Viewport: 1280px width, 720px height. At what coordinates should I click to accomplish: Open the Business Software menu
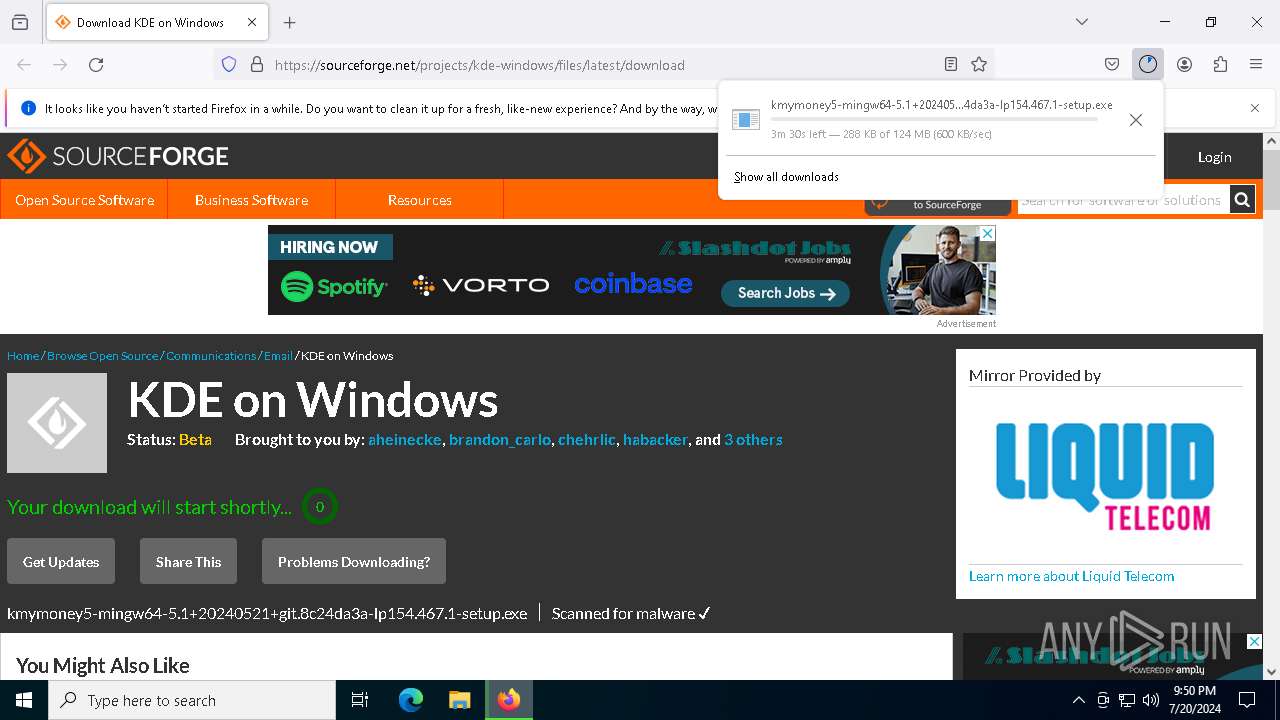[x=251, y=200]
